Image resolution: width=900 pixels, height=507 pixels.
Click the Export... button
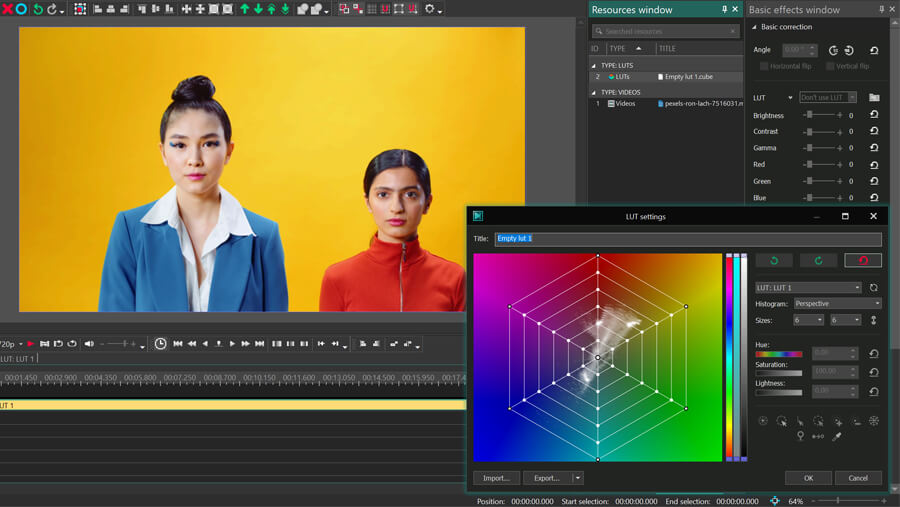pyautogui.click(x=547, y=478)
